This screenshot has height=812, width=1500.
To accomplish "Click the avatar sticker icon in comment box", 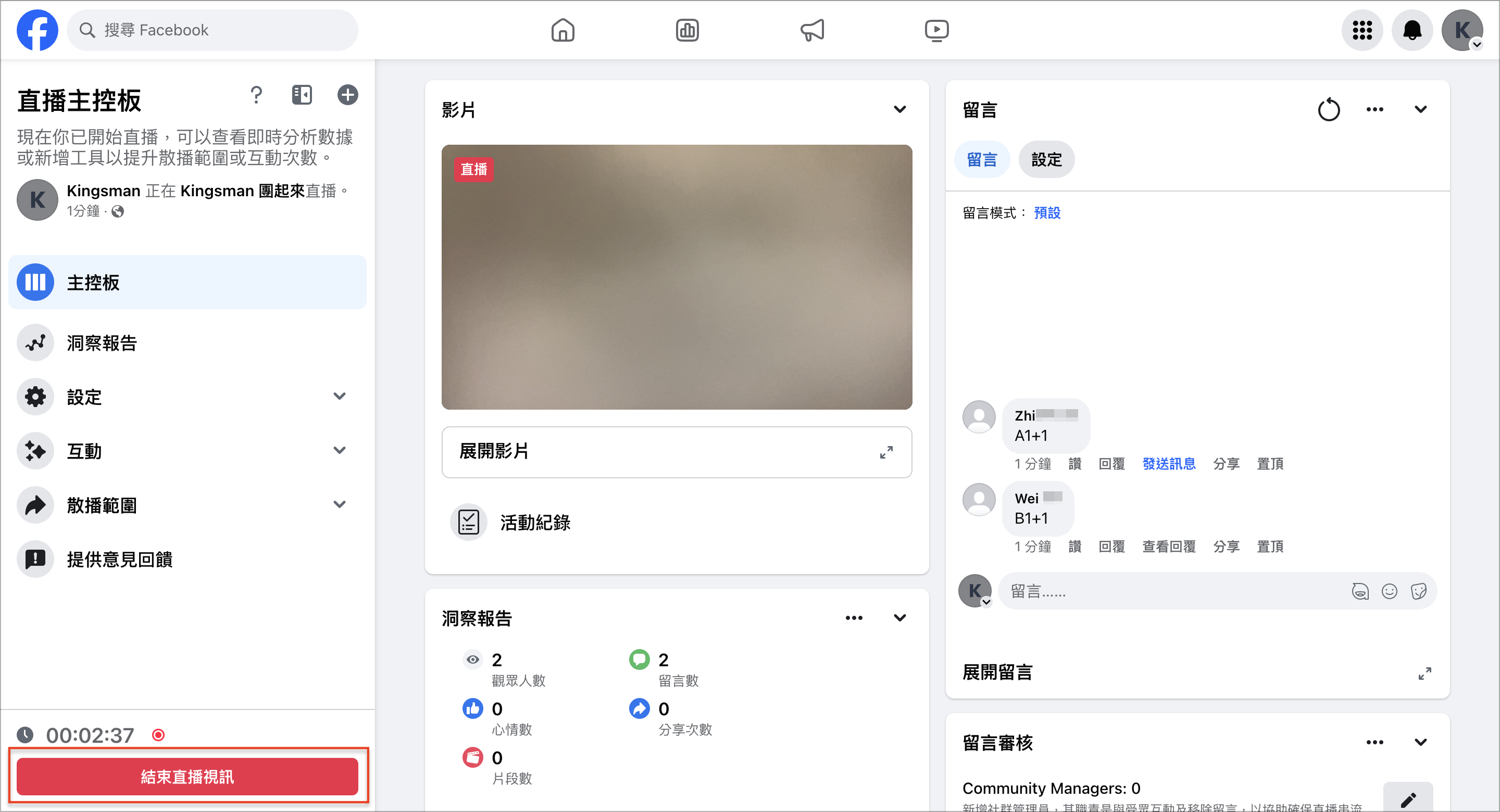I will coord(1360,591).
